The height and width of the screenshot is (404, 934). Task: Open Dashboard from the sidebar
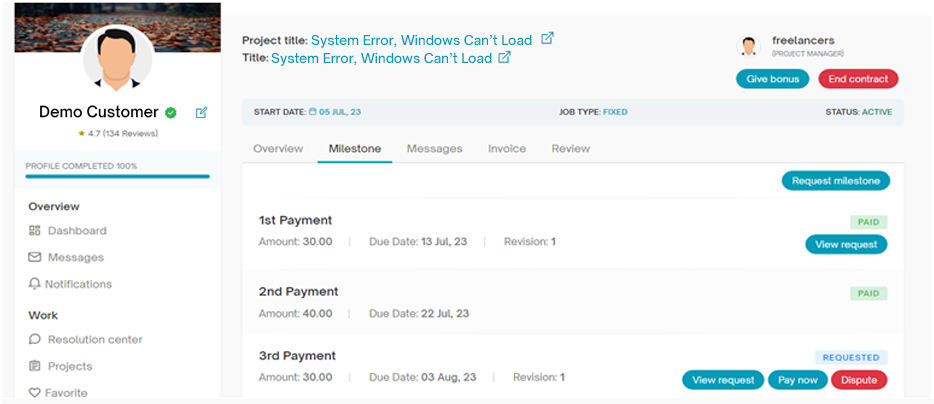76,231
